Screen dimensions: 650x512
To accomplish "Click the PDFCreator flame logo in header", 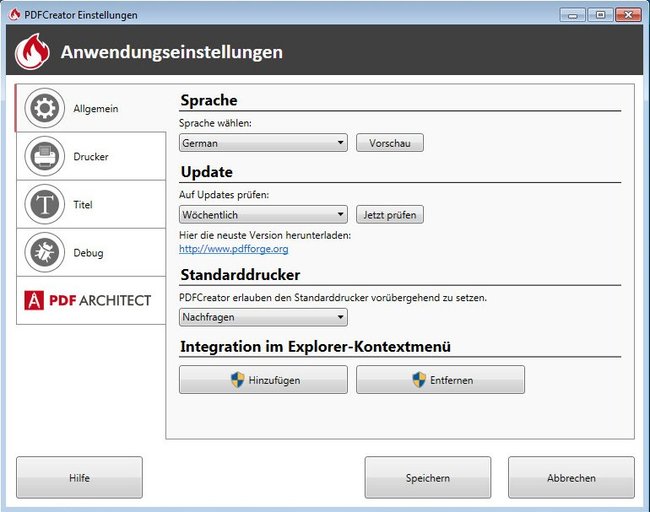I will (x=32, y=51).
